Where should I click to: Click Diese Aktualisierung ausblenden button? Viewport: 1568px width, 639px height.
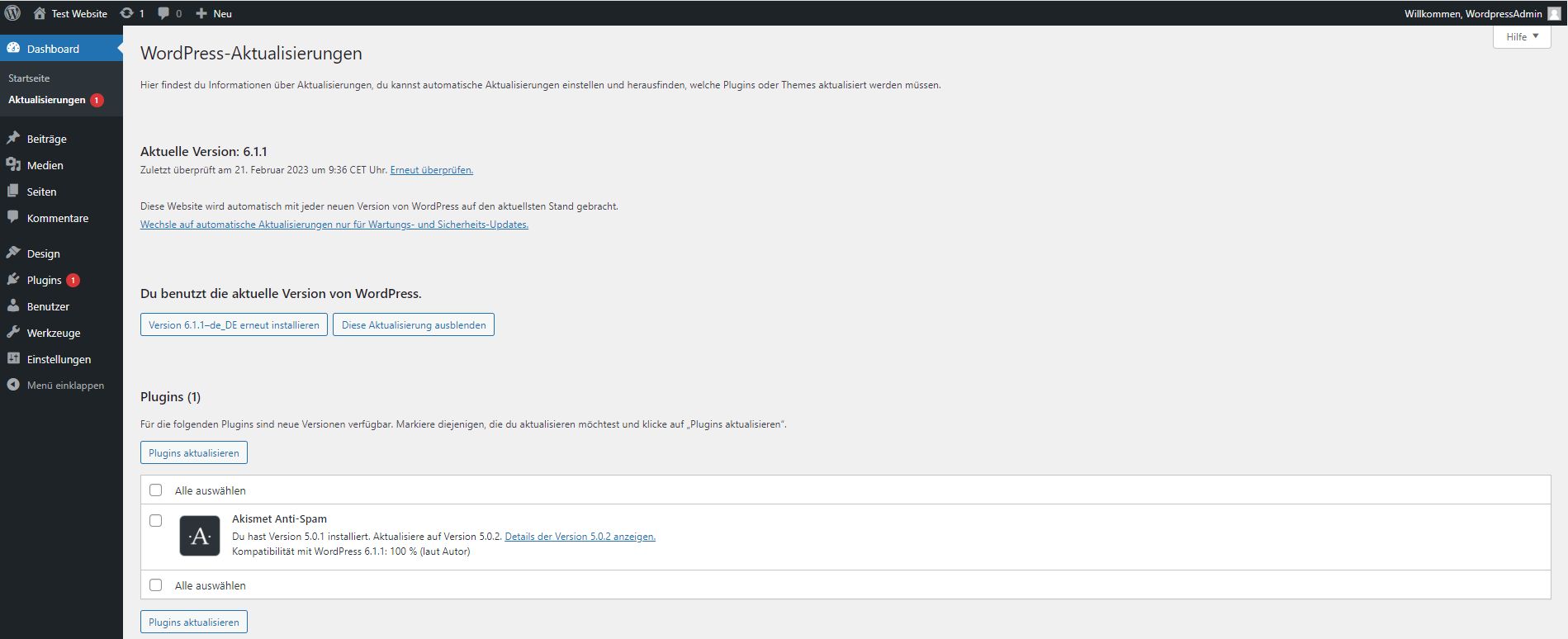tap(414, 324)
